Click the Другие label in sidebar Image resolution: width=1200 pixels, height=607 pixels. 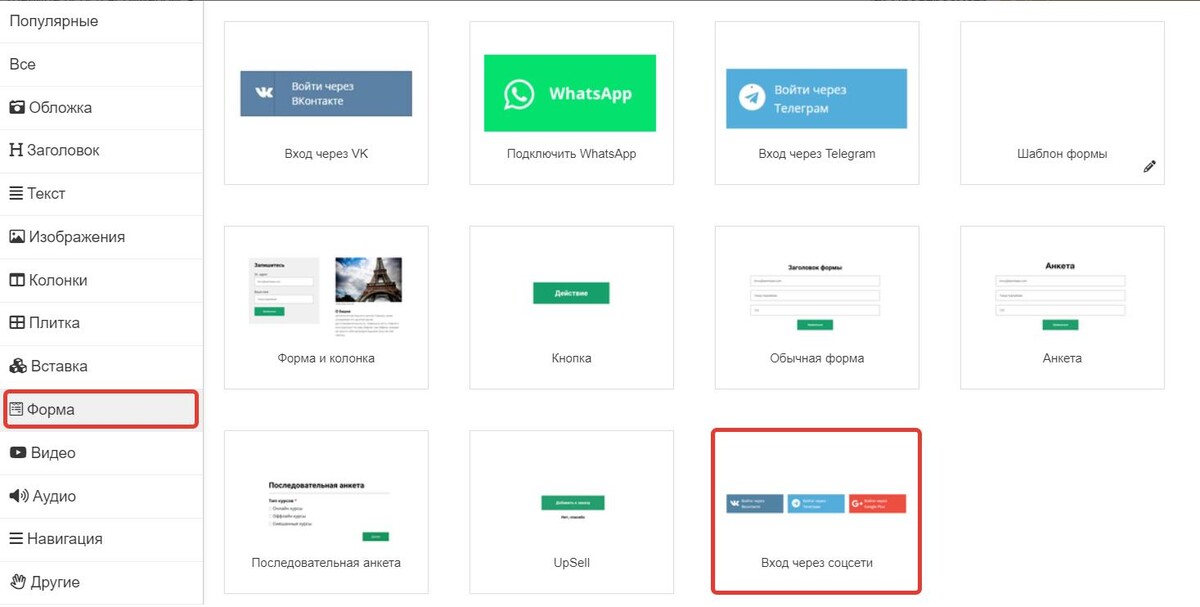55,581
